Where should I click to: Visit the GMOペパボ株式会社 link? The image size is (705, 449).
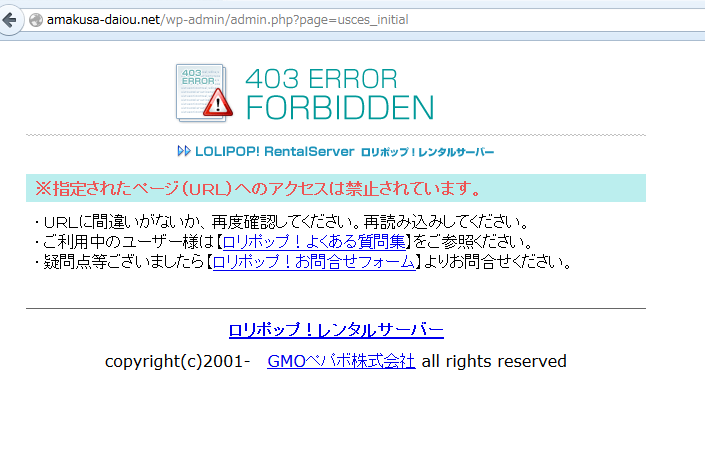pos(341,361)
